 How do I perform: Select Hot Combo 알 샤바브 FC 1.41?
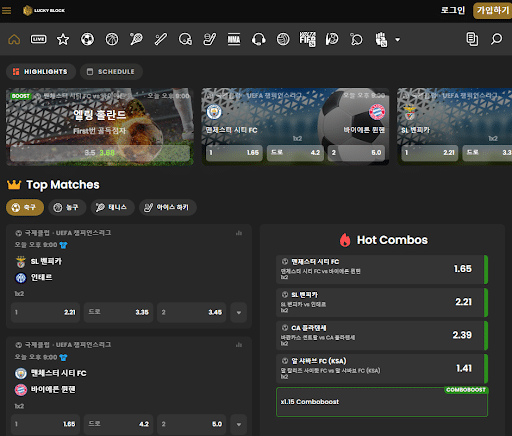click(382, 369)
